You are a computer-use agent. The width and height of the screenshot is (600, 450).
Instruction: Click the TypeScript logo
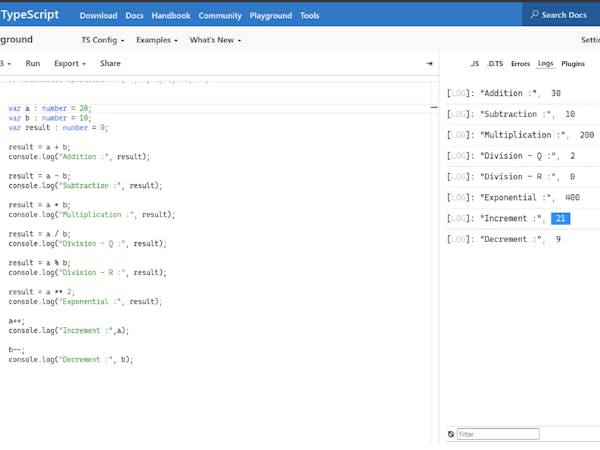pos(29,15)
